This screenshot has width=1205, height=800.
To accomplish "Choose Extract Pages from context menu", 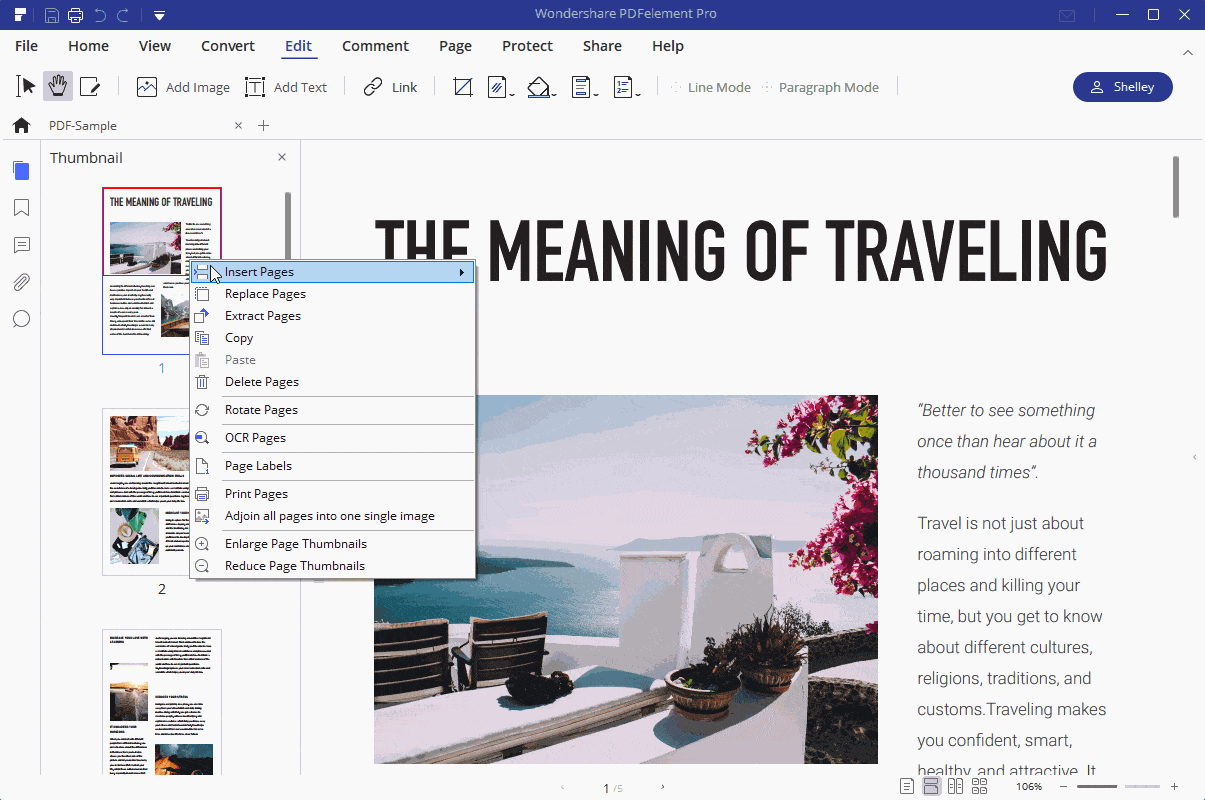I will [x=262, y=315].
